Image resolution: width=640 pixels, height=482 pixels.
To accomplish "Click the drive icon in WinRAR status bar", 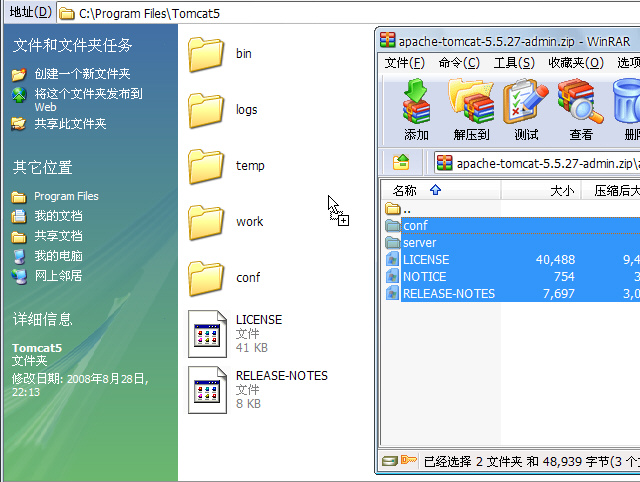I will coord(390,461).
